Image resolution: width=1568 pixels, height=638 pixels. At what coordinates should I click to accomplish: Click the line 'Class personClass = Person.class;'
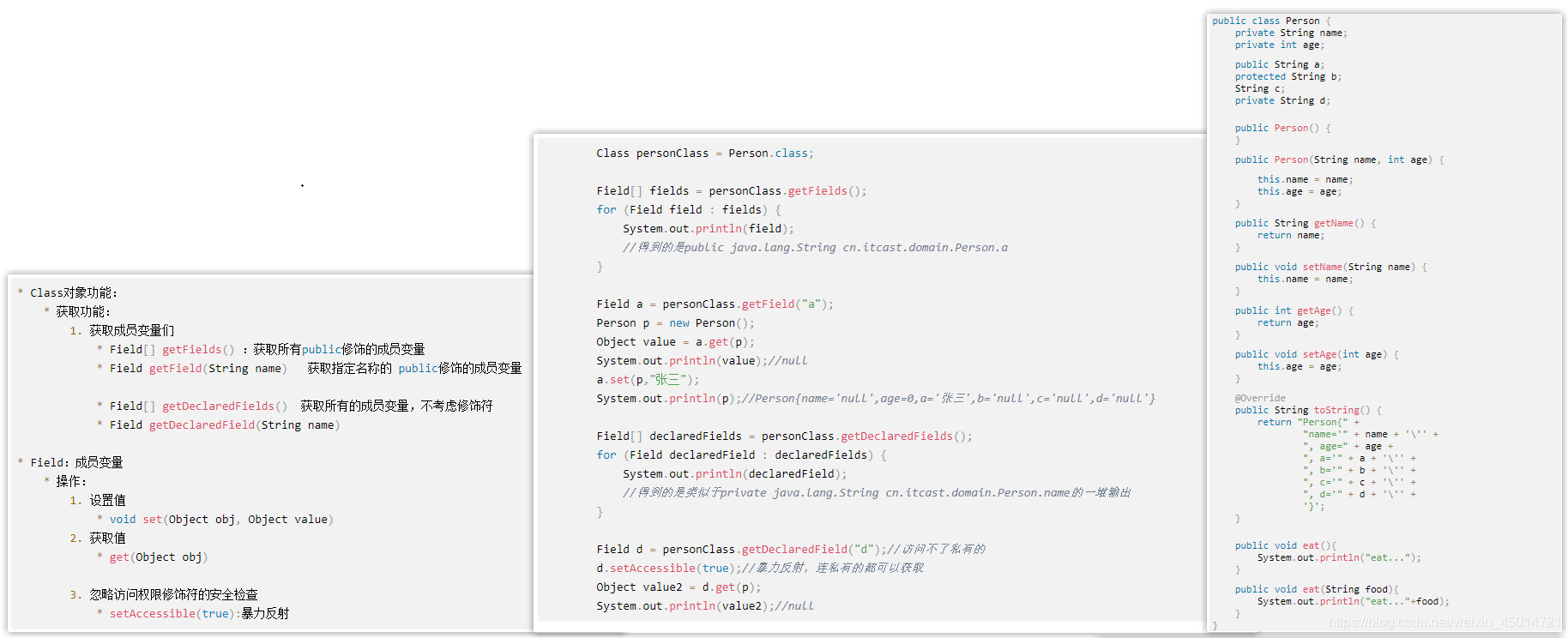pos(705,153)
